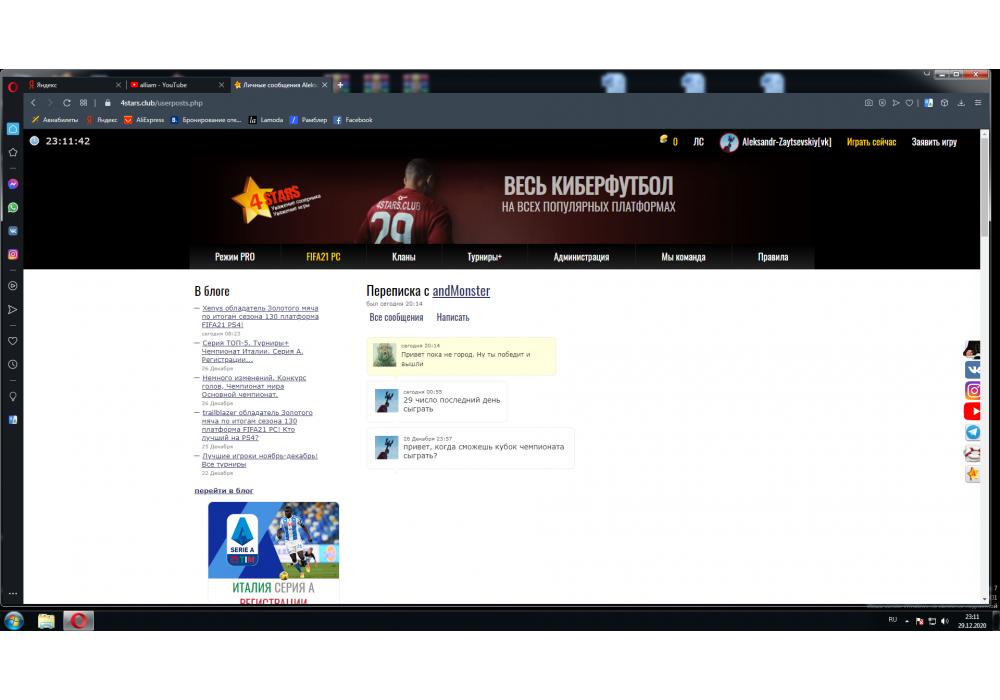Open the Opera downloads icon
The image size is (1000, 700).
(961, 103)
